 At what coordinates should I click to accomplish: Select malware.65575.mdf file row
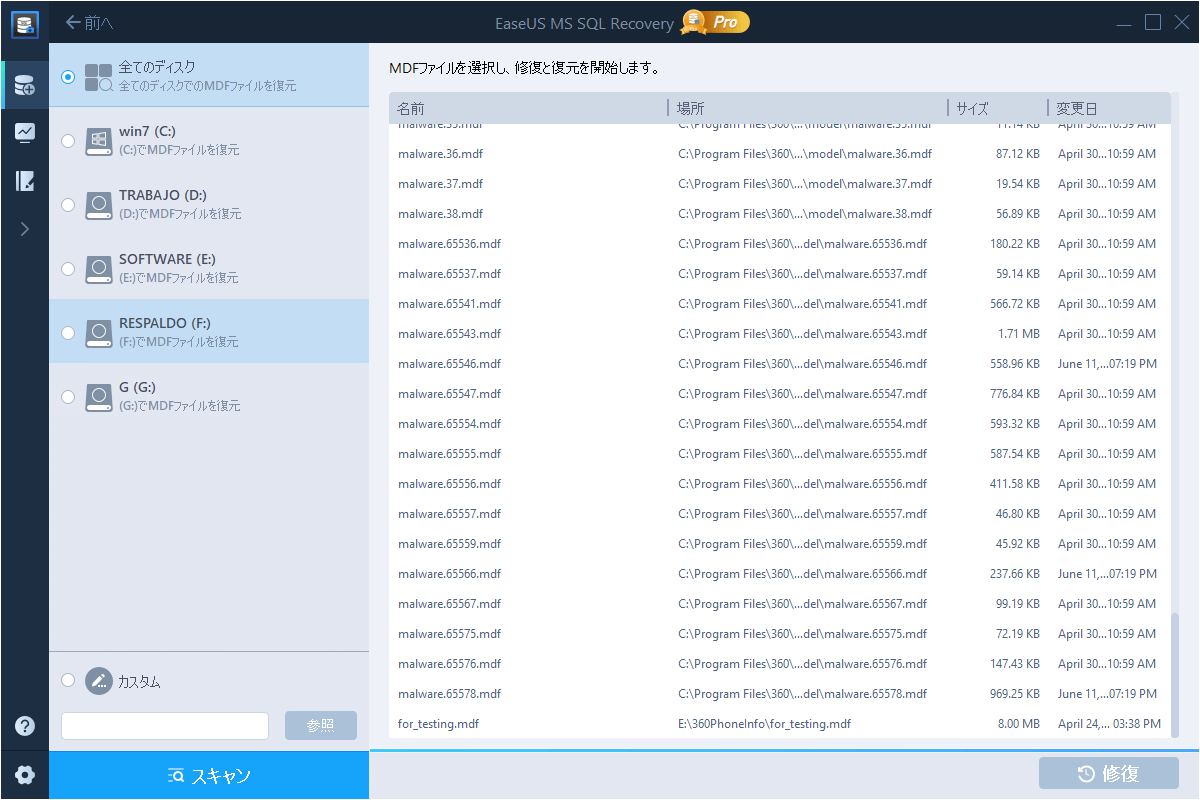click(779, 634)
